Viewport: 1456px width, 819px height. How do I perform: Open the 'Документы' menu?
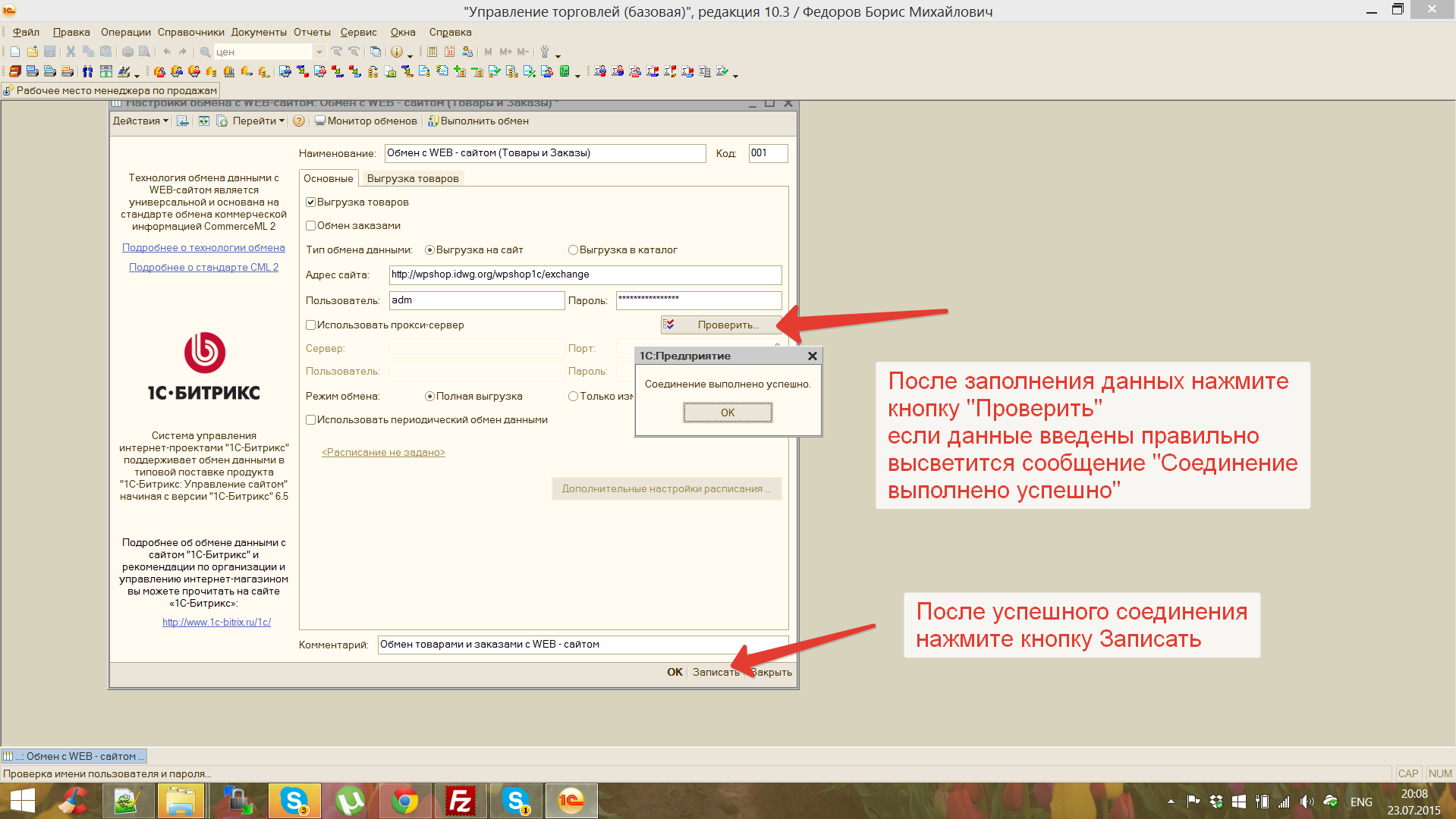pos(259,32)
